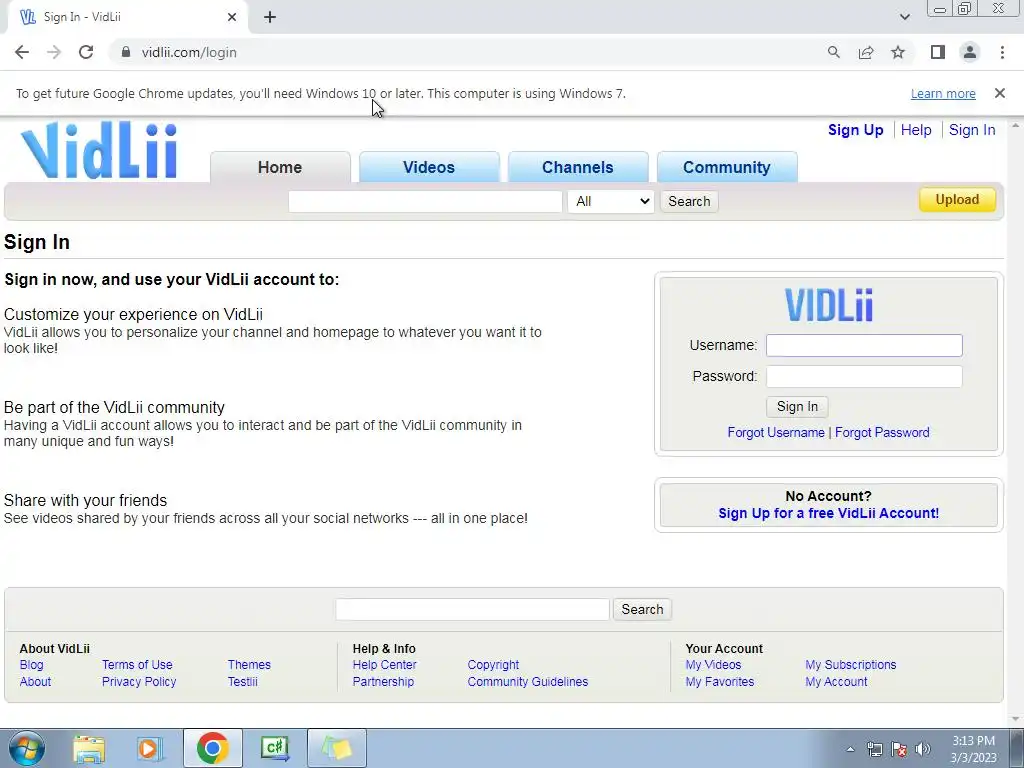Open the Privacy Policy link
This screenshot has width=1024, height=768.
(x=139, y=682)
